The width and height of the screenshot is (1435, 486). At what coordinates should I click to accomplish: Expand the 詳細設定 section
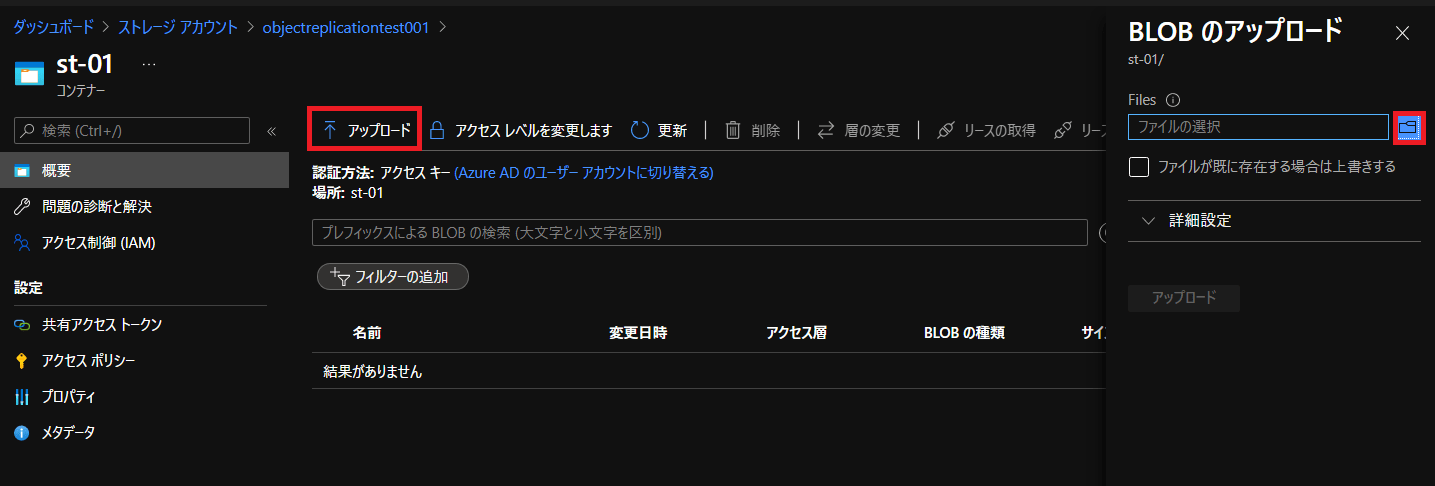(1274, 220)
